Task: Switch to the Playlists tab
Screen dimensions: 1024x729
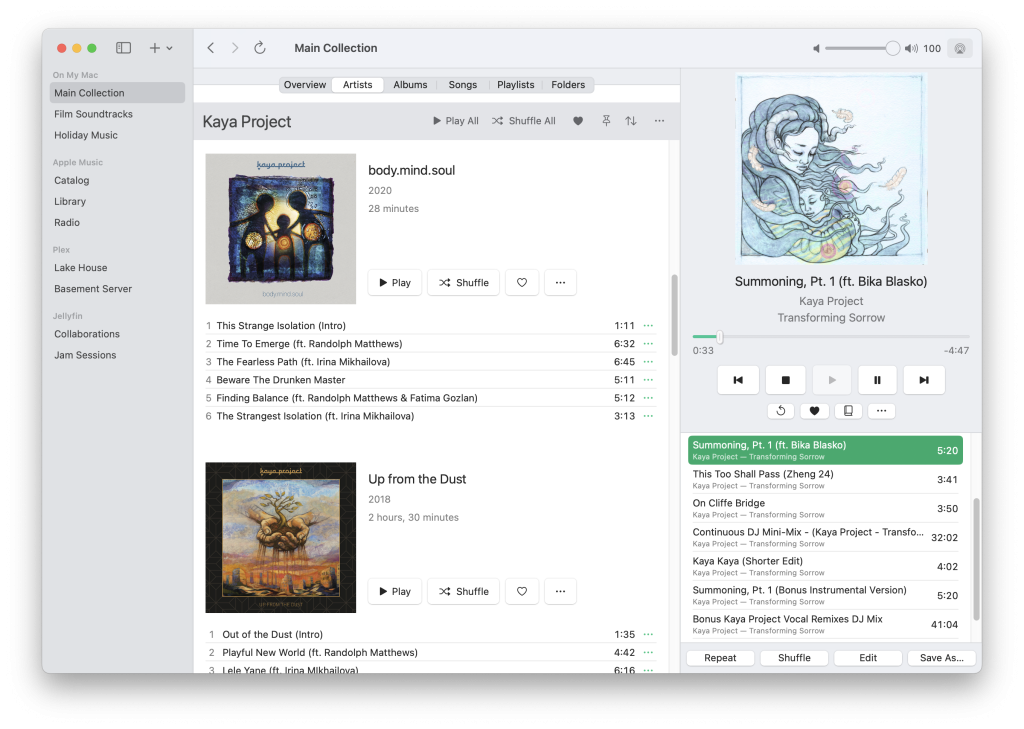Action: 515,85
